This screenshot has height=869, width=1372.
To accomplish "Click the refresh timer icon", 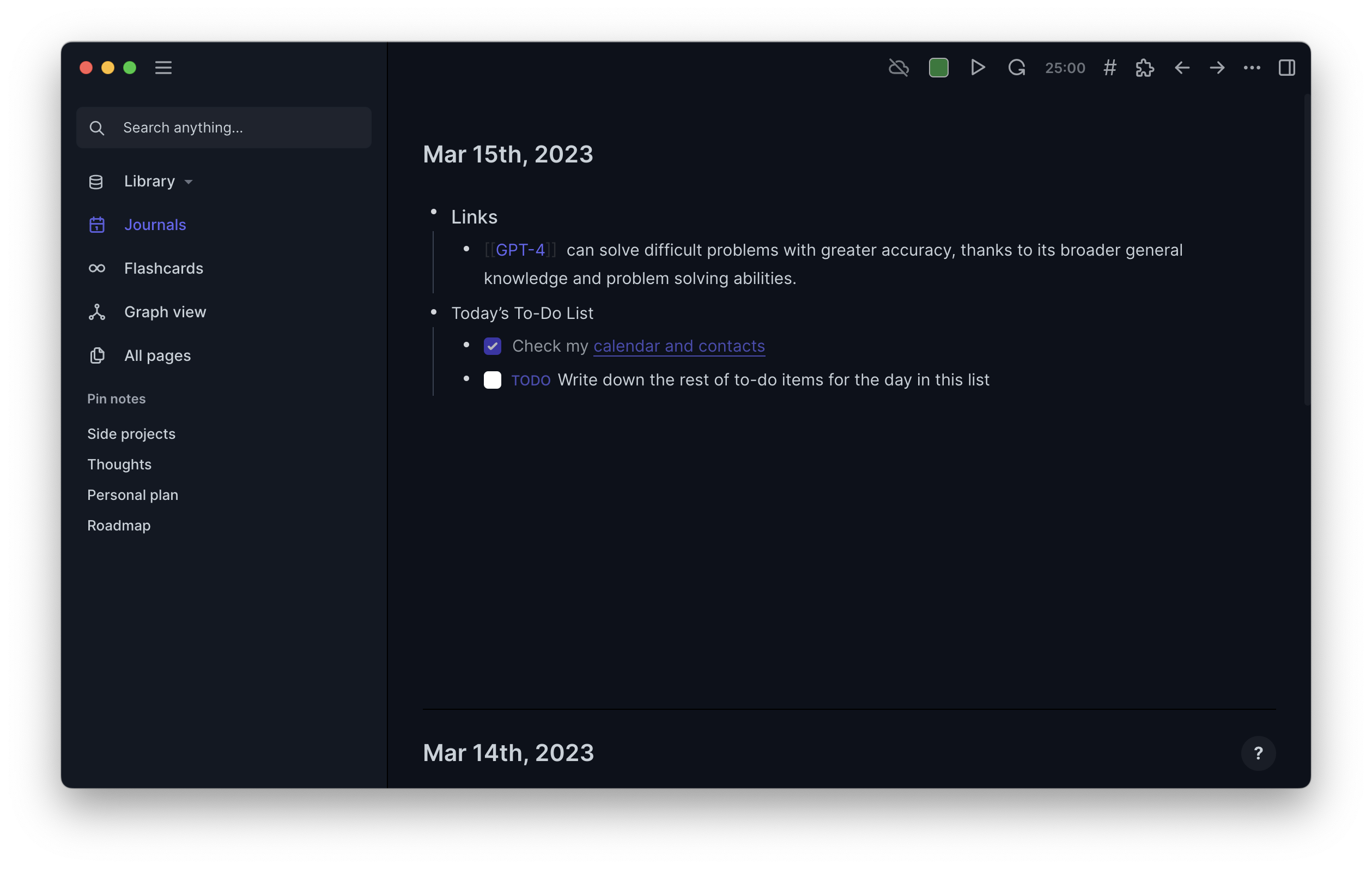I will tap(1016, 68).
